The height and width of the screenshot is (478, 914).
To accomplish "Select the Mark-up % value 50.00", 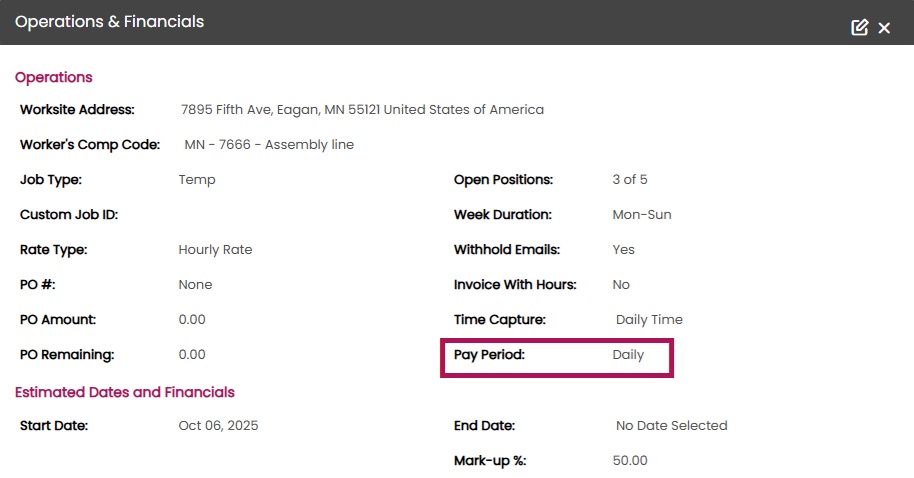I will point(630,461).
